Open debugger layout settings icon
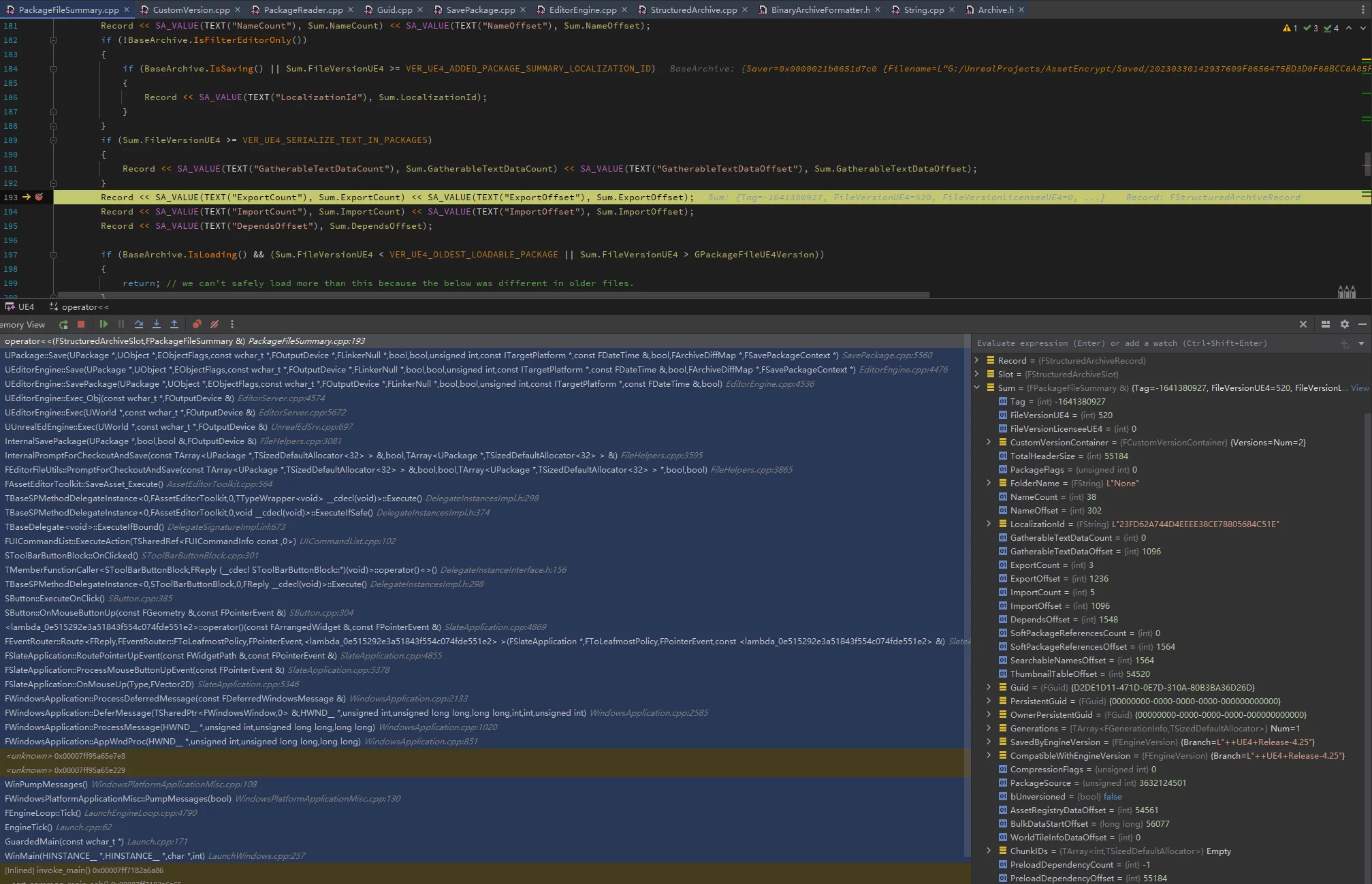1372x884 pixels. click(1325, 325)
